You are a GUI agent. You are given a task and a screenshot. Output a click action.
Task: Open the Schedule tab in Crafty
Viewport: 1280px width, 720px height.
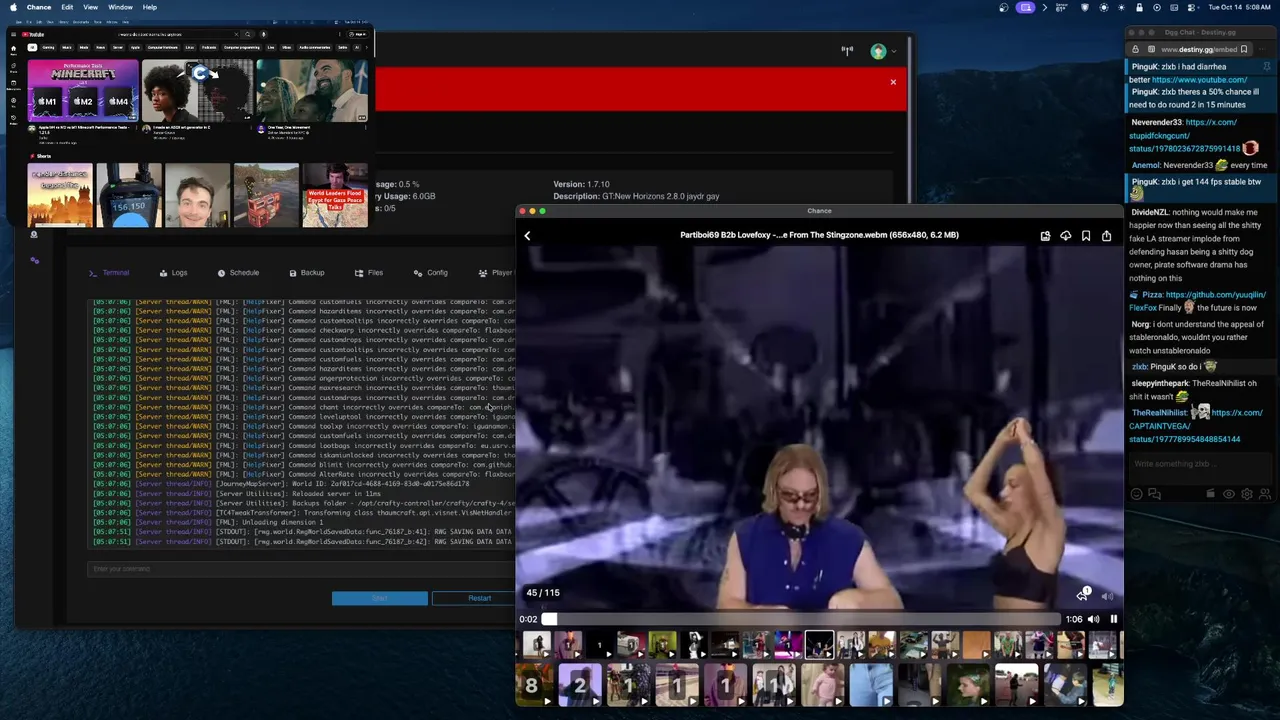coord(238,273)
